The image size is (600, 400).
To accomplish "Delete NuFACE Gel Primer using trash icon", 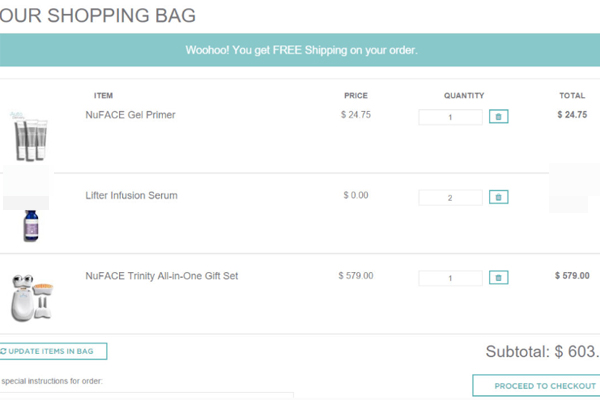I will pos(498,117).
